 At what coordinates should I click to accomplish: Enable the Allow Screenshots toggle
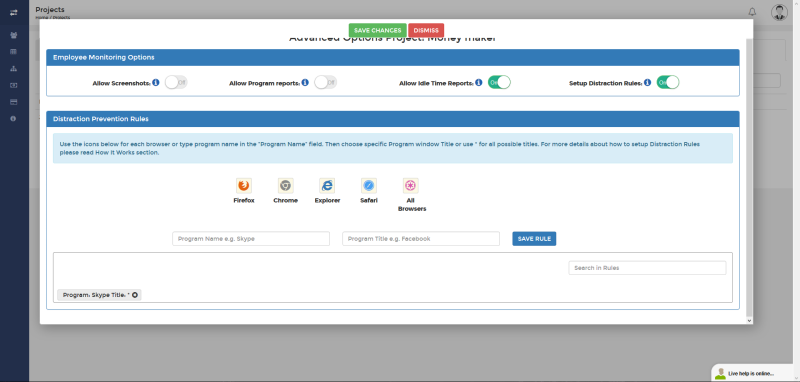click(176, 82)
